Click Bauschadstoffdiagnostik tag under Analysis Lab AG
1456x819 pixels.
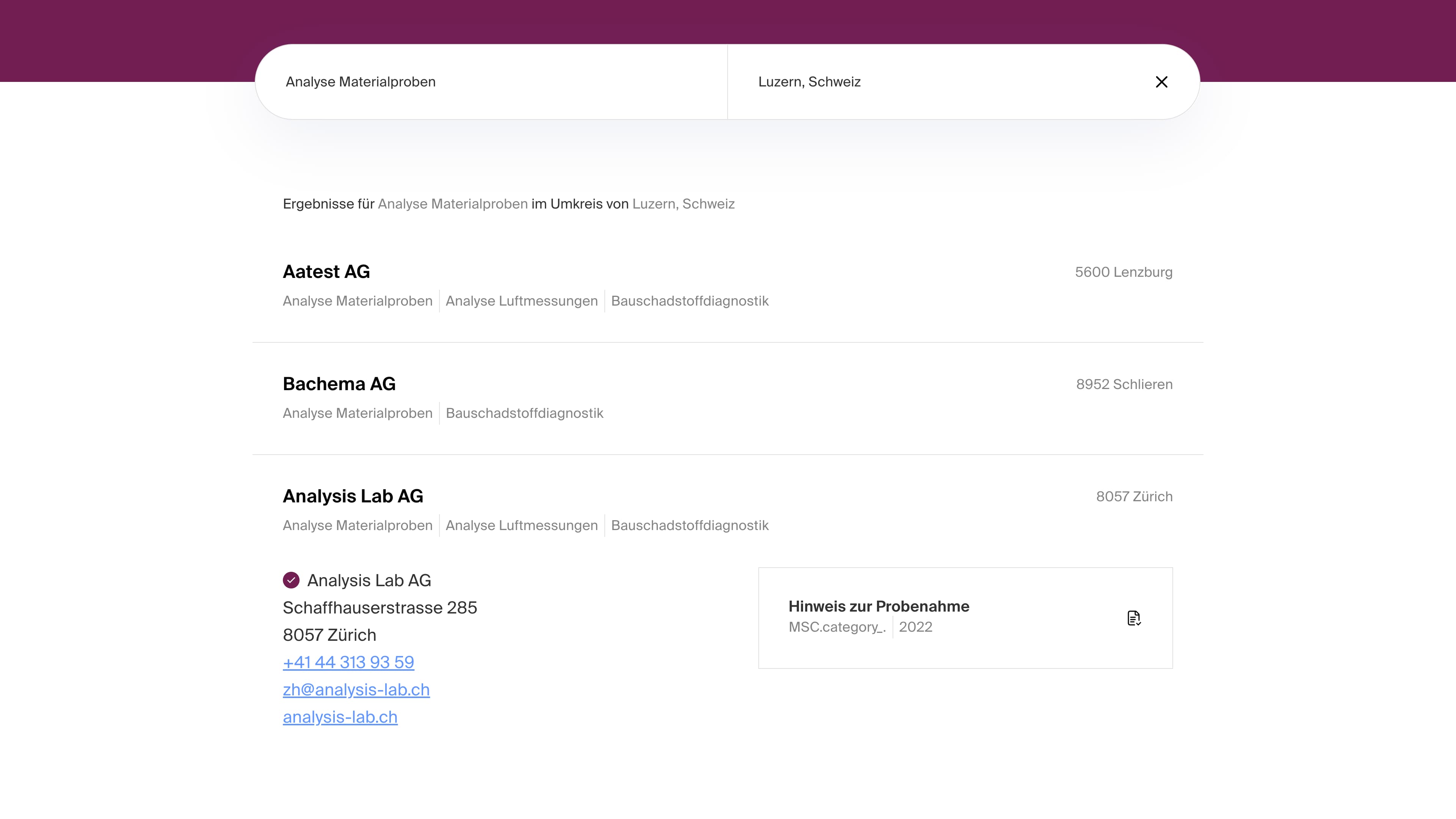(690, 525)
